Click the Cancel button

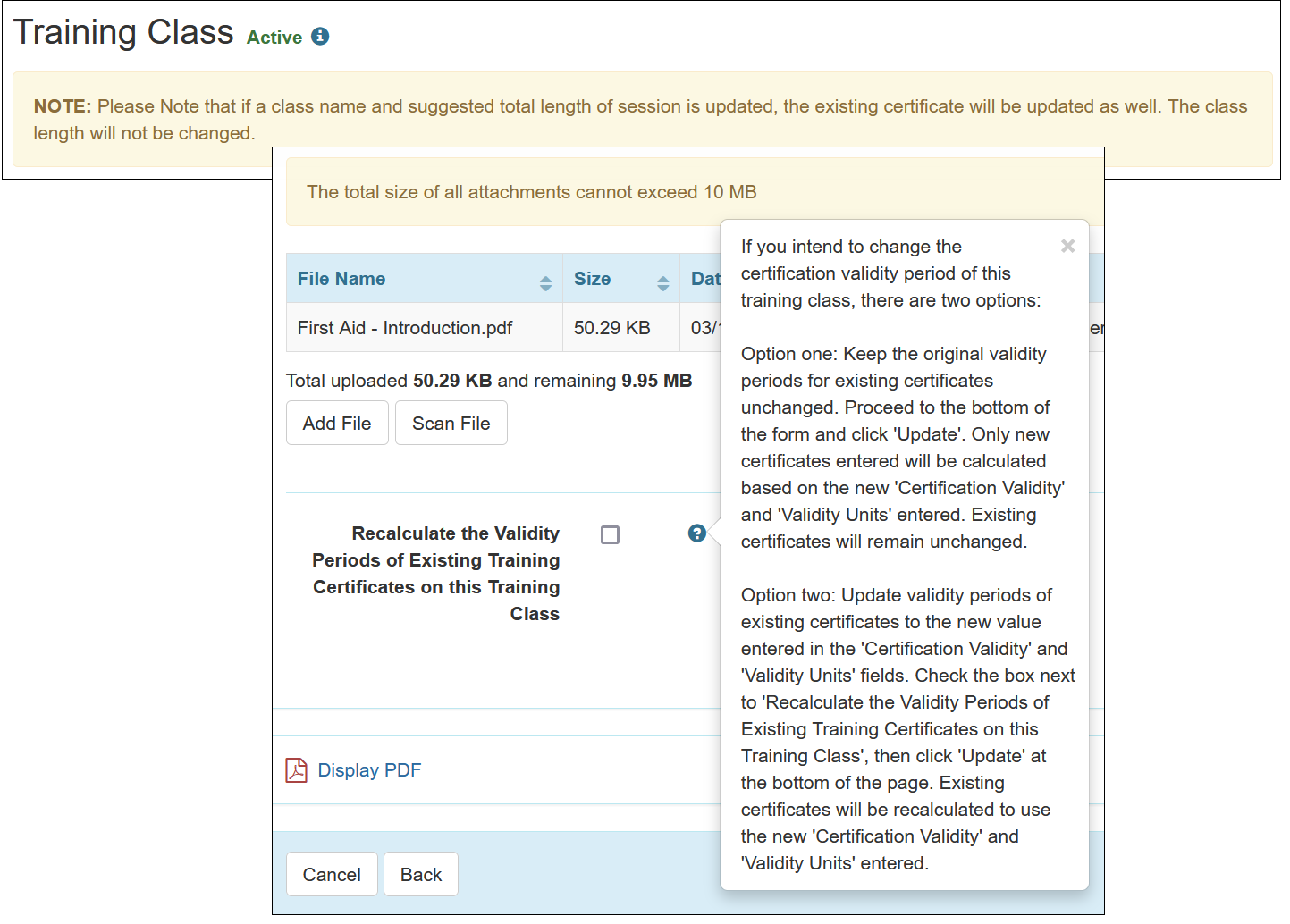tap(332, 874)
